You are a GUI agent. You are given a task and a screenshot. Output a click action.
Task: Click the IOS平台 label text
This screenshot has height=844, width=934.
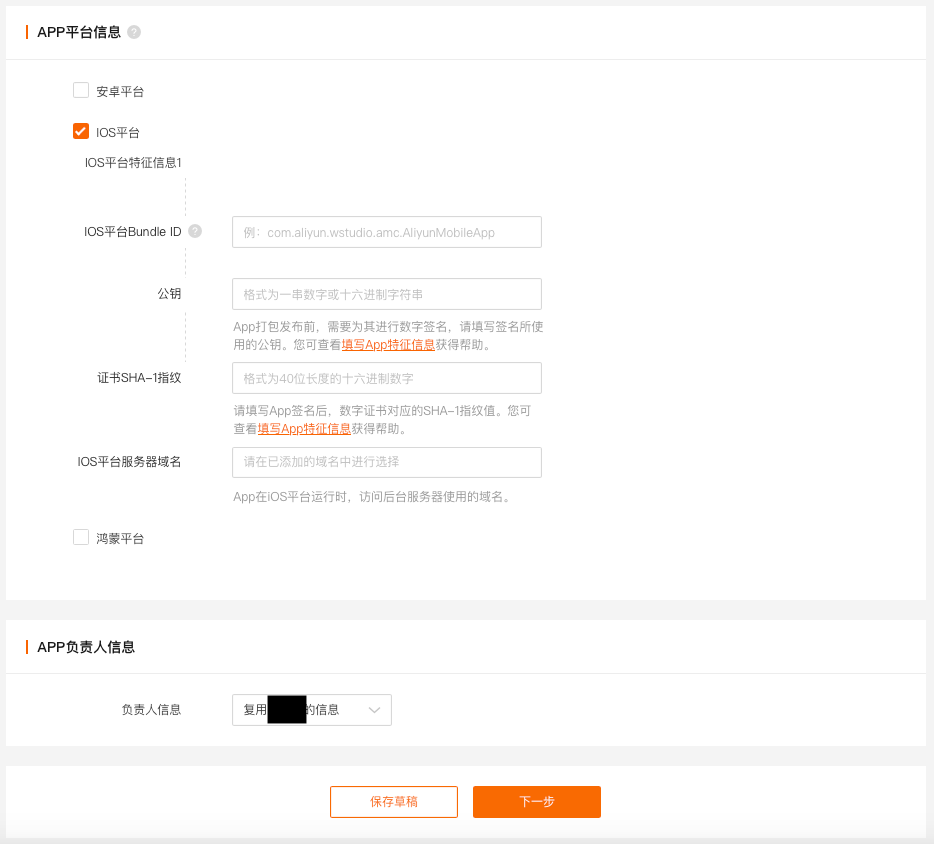coord(117,132)
